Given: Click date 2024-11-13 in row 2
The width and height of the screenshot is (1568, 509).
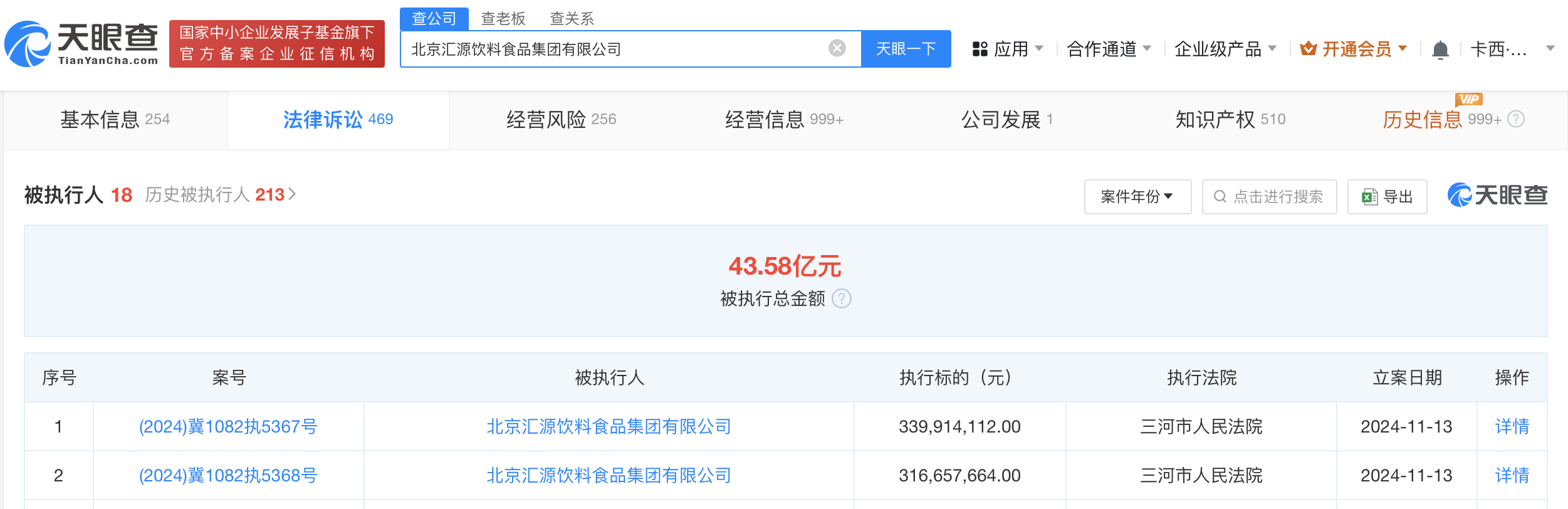Looking at the screenshot, I should click(x=1406, y=475).
